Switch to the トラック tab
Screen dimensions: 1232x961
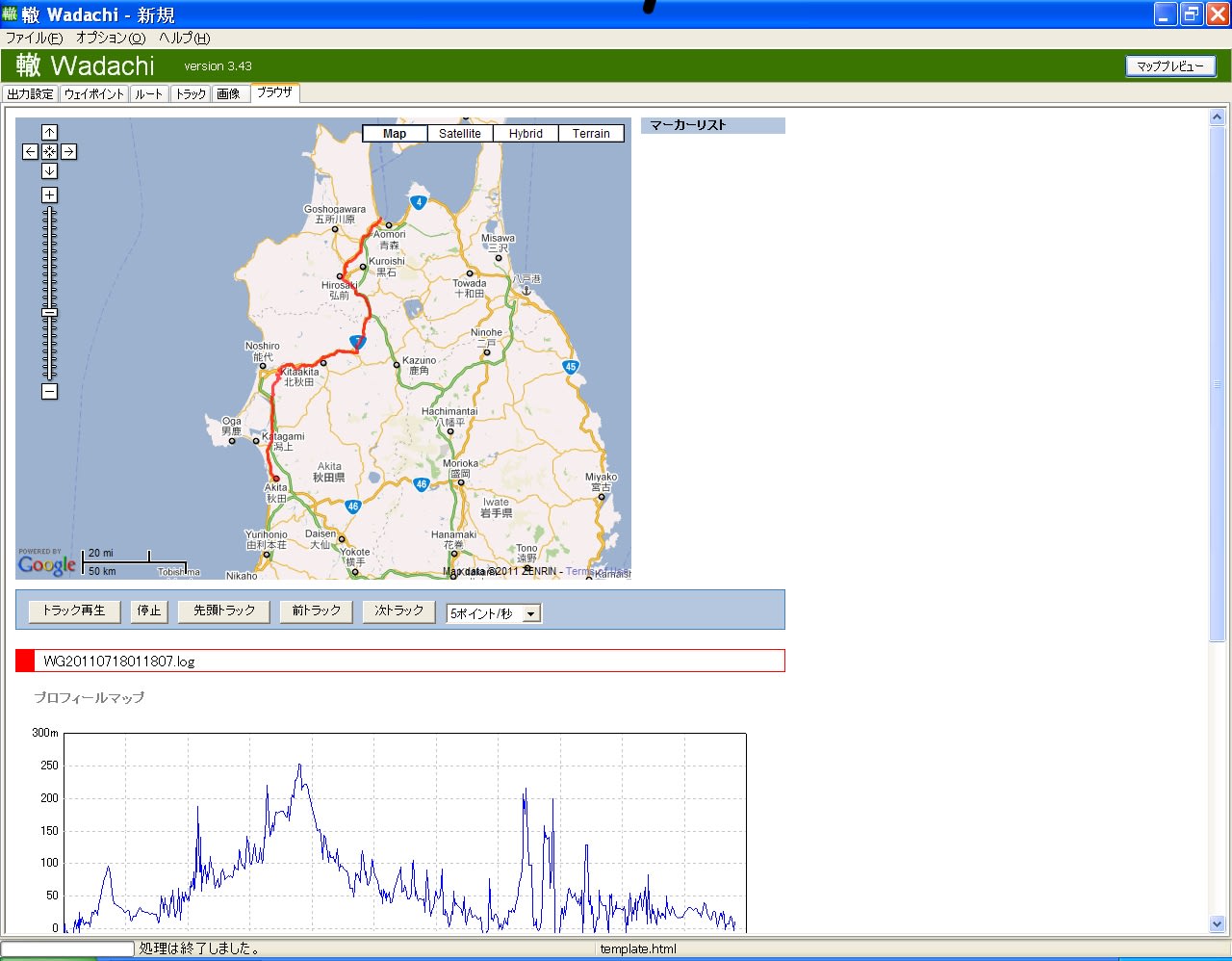191,93
